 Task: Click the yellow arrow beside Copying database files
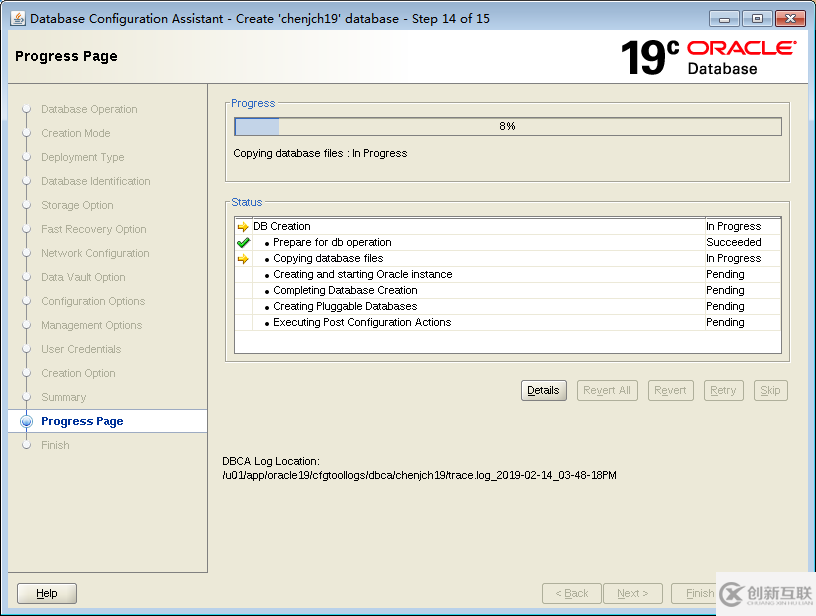coord(243,259)
